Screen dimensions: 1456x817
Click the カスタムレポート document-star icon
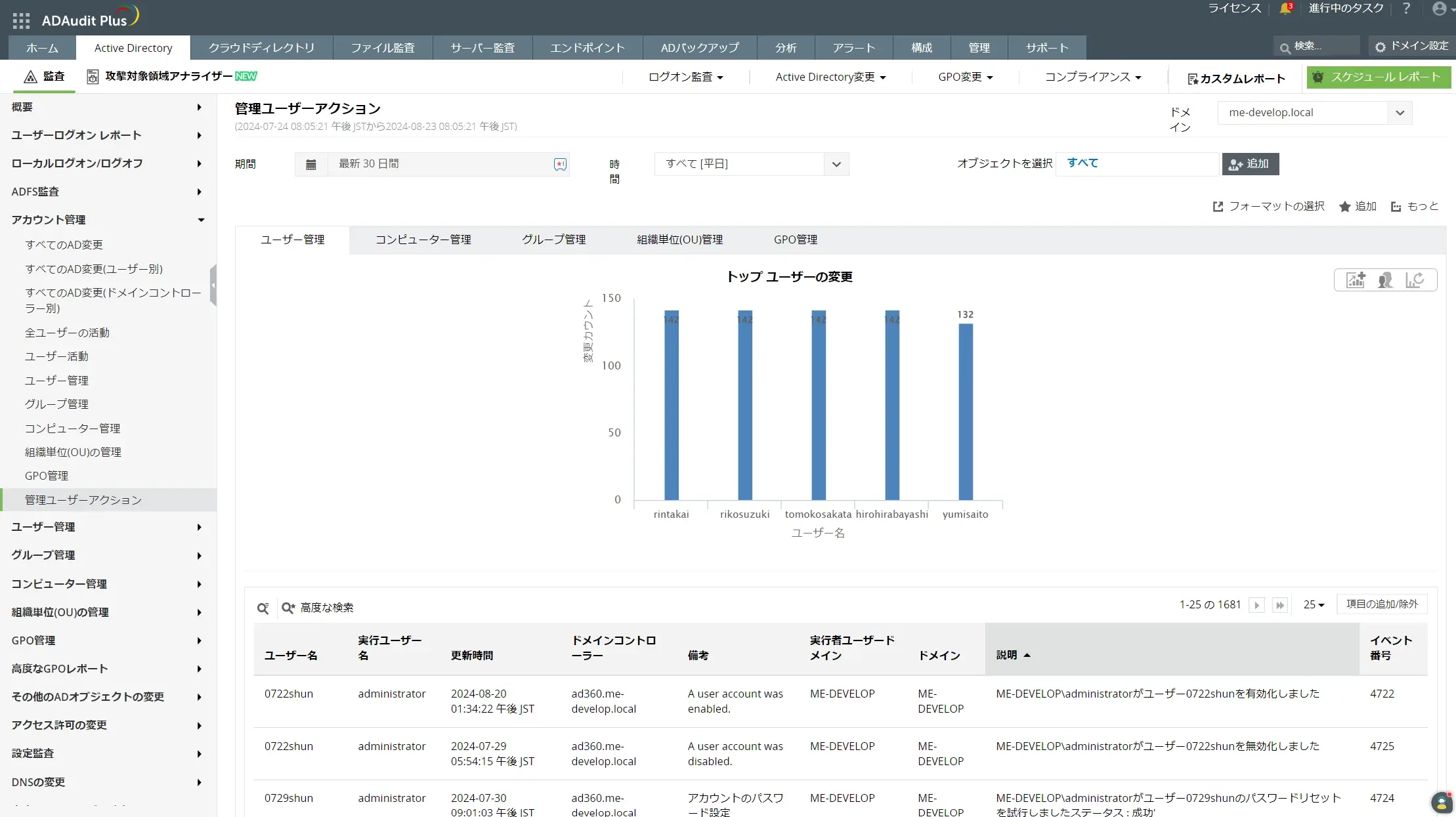[x=1193, y=79]
